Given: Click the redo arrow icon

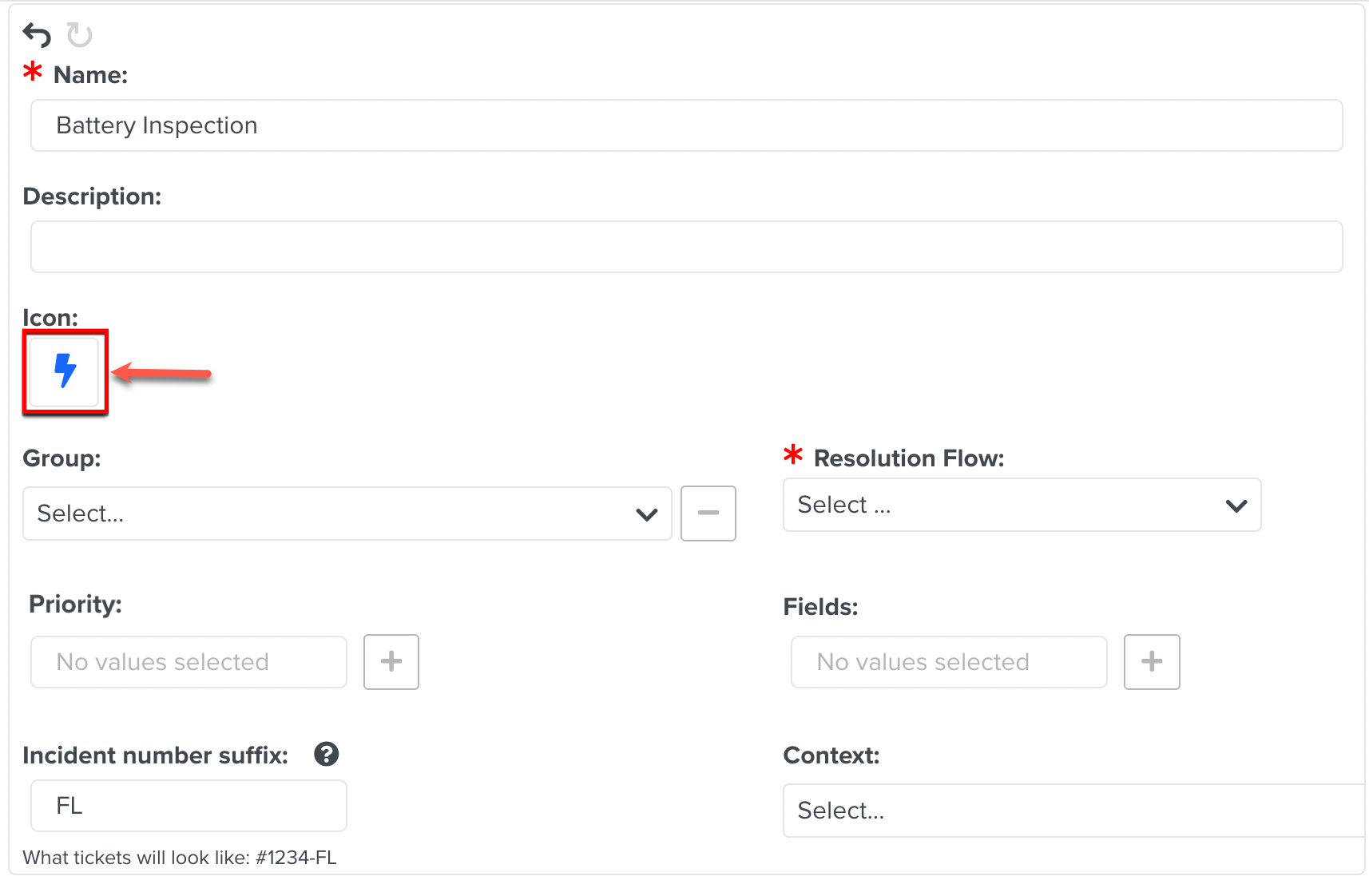Looking at the screenshot, I should 79,35.
